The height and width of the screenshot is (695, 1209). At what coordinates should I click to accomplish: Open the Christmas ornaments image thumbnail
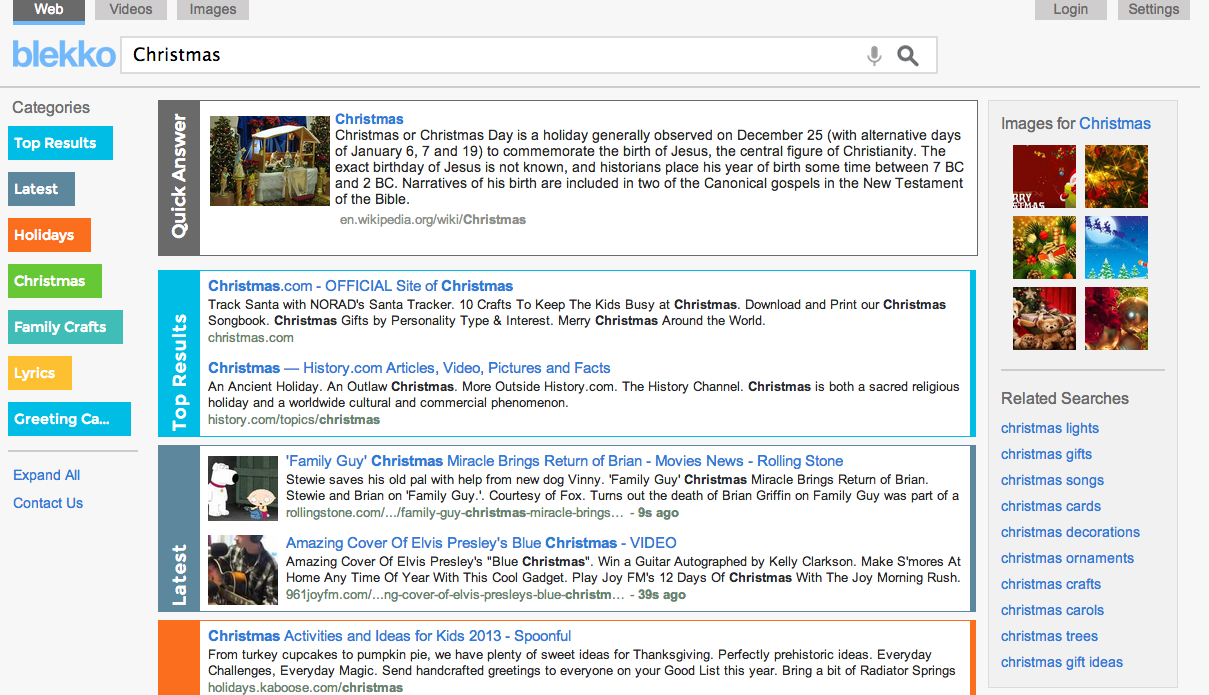[1044, 248]
